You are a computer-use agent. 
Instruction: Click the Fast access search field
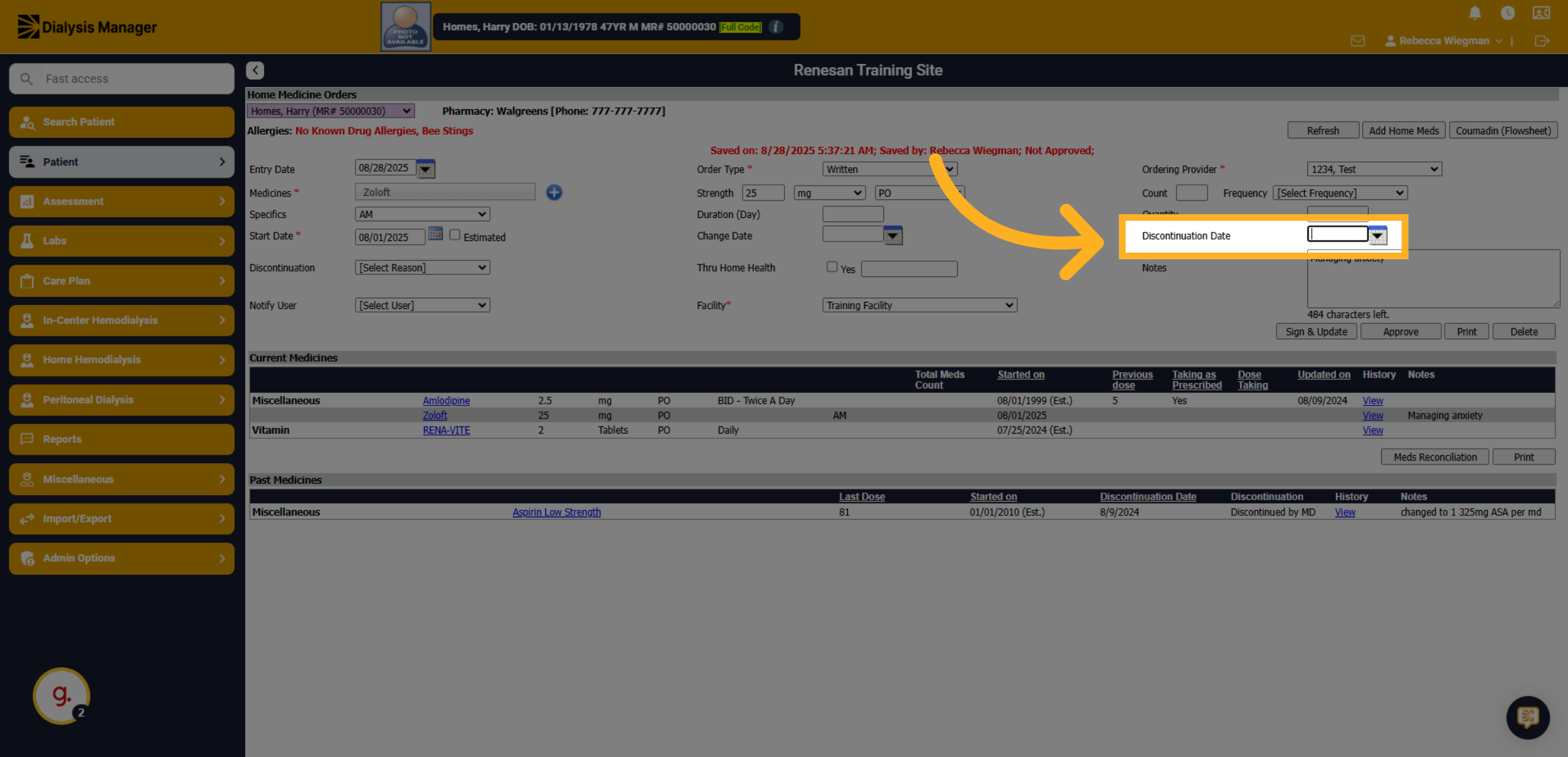[122, 78]
